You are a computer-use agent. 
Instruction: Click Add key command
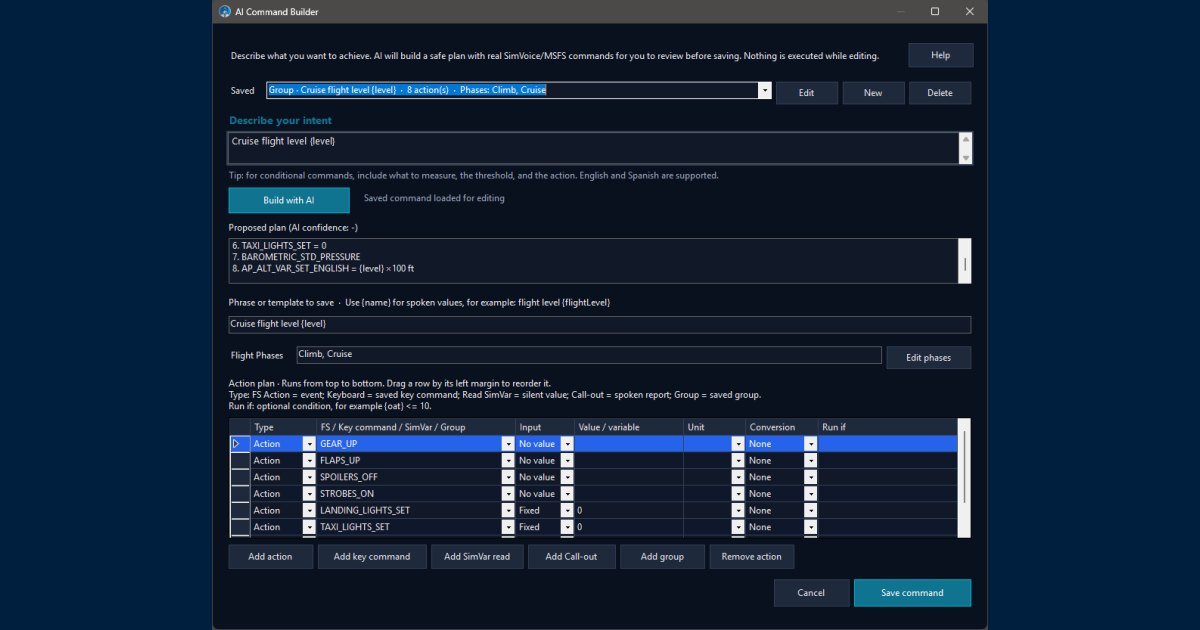click(x=372, y=557)
